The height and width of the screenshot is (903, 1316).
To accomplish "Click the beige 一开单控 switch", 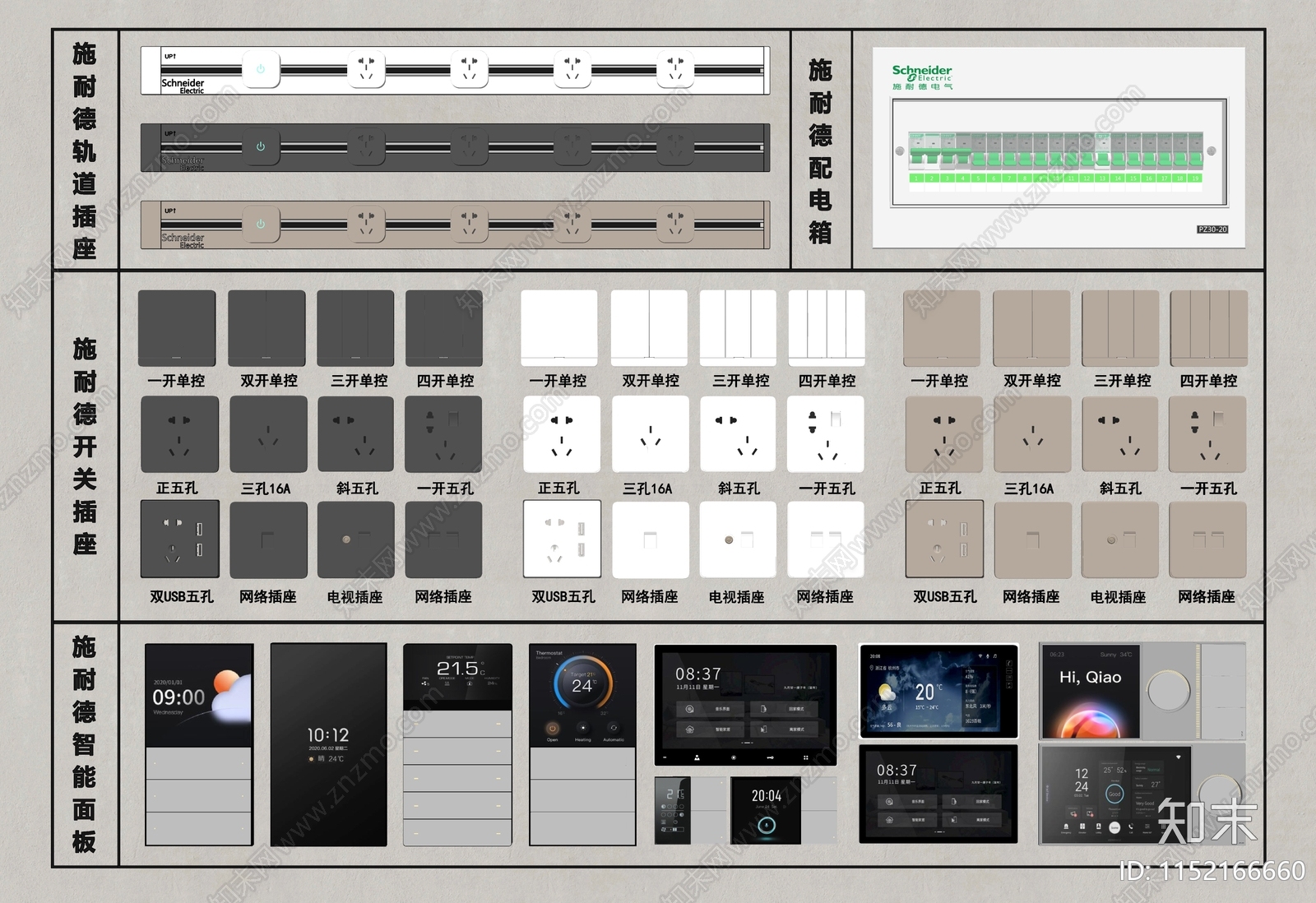I will (x=942, y=328).
